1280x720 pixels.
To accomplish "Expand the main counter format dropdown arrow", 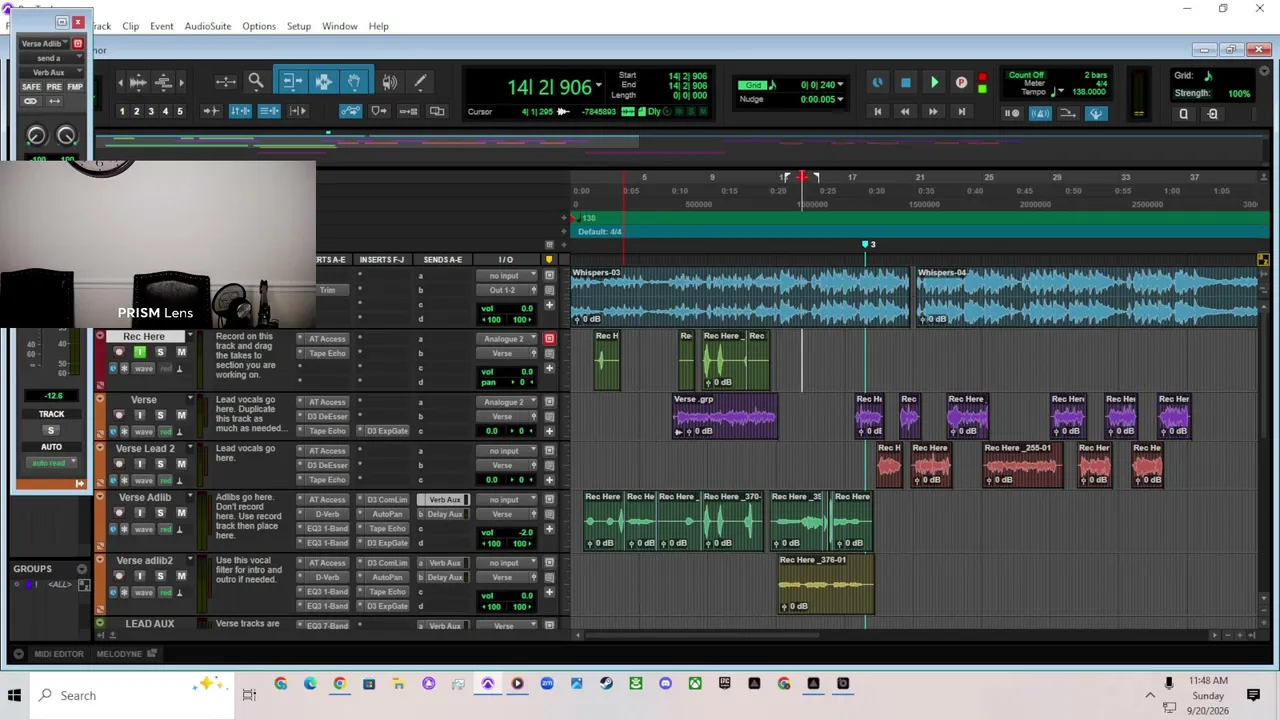I will 598,87.
